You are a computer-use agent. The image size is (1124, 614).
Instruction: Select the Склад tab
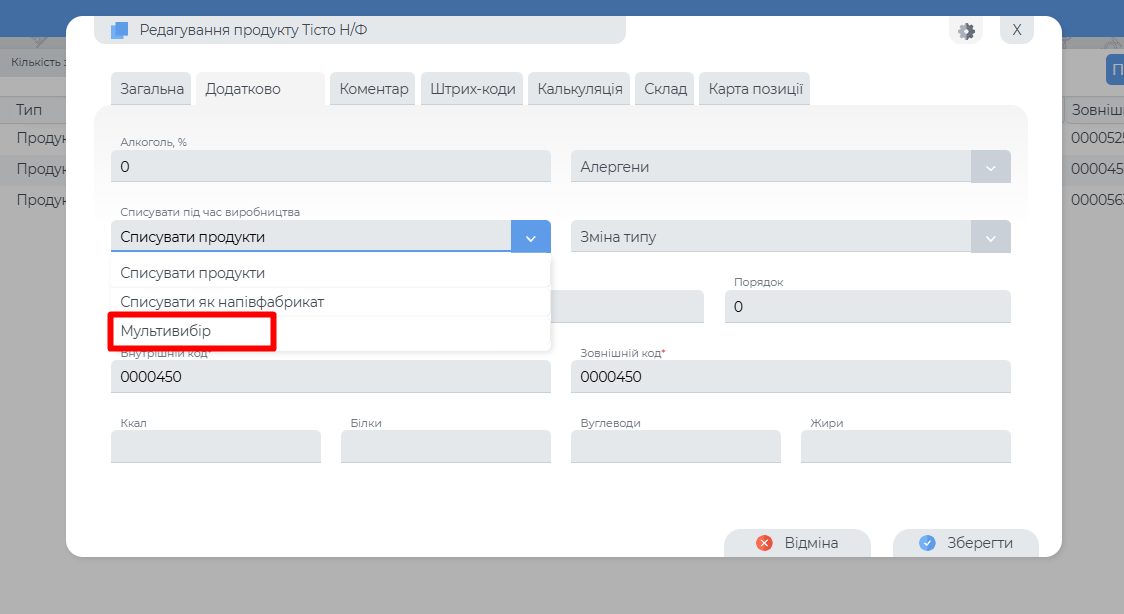click(665, 89)
